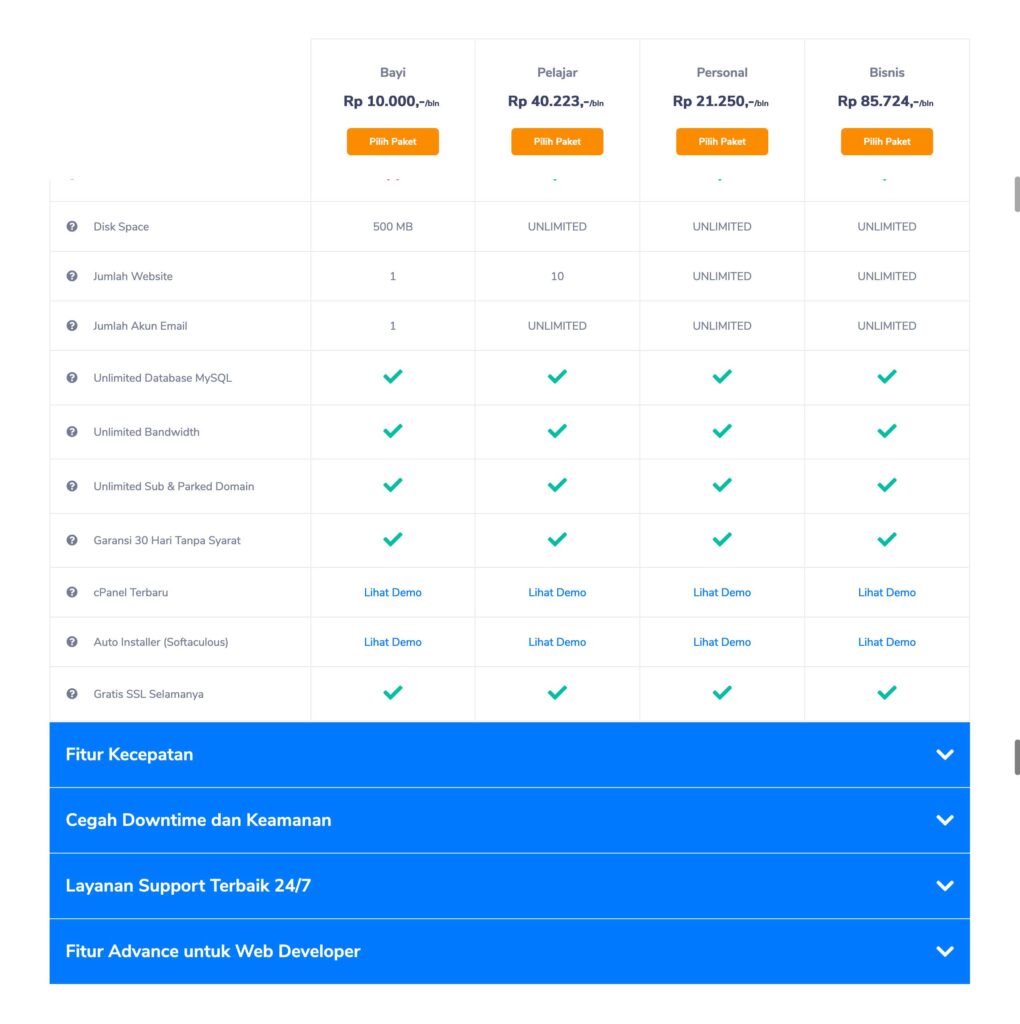Open Personal cPanel Terbaru Lihat Demo link
This screenshot has height=1024, width=1020.
(x=722, y=592)
